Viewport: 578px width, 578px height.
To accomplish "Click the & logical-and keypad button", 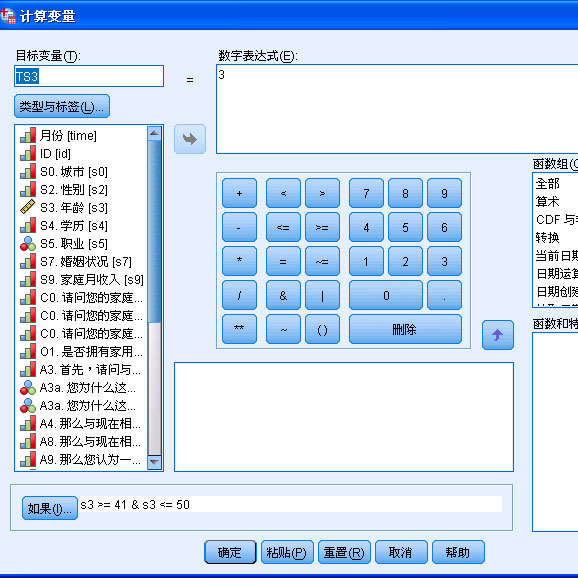I will click(283, 295).
